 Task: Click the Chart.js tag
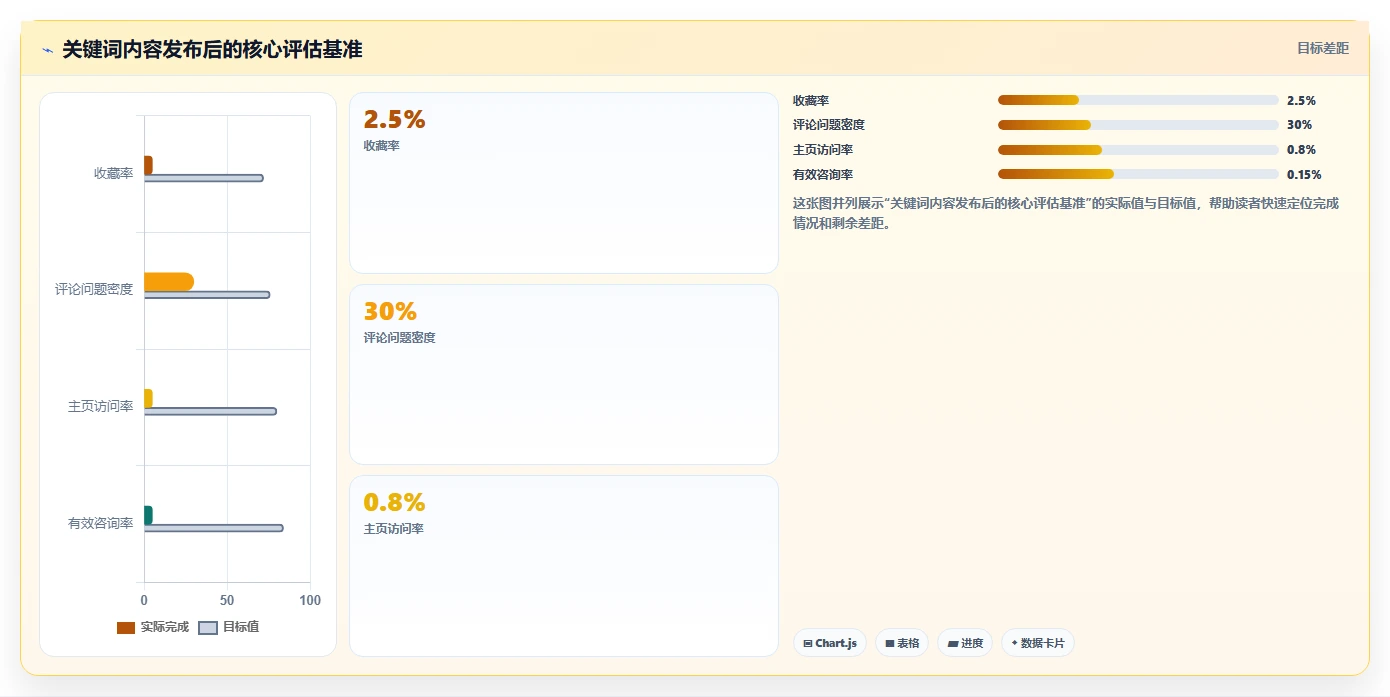[830, 643]
